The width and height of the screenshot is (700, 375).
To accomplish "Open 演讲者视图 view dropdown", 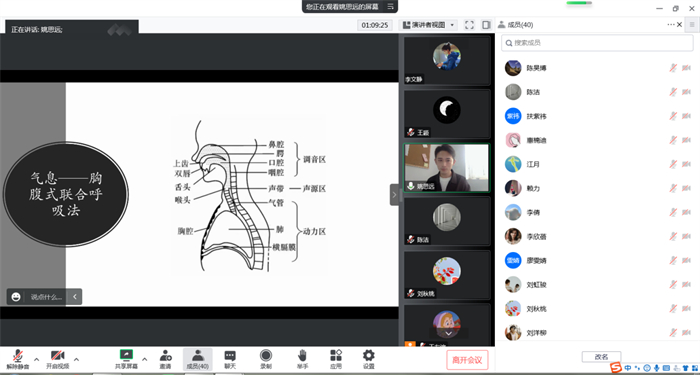I will (429, 25).
